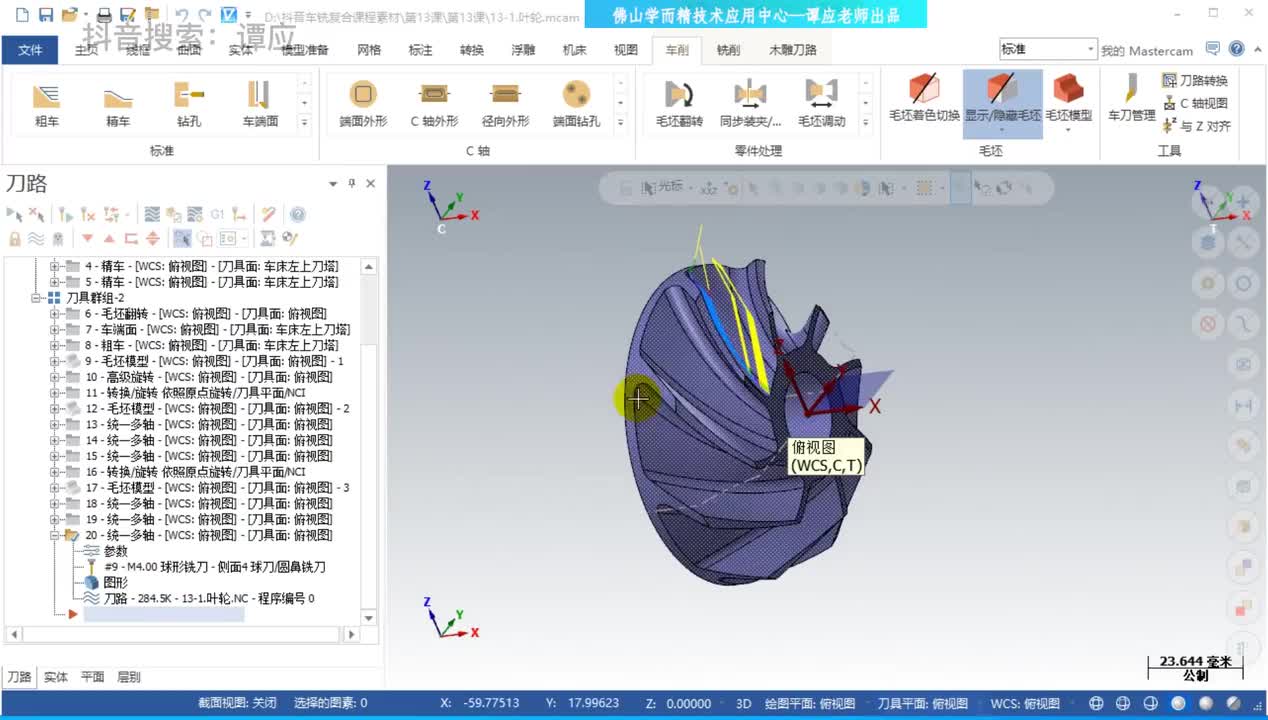Open the 转换 ribbon tab
Image resolution: width=1268 pixels, height=720 pixels.
click(x=471, y=50)
